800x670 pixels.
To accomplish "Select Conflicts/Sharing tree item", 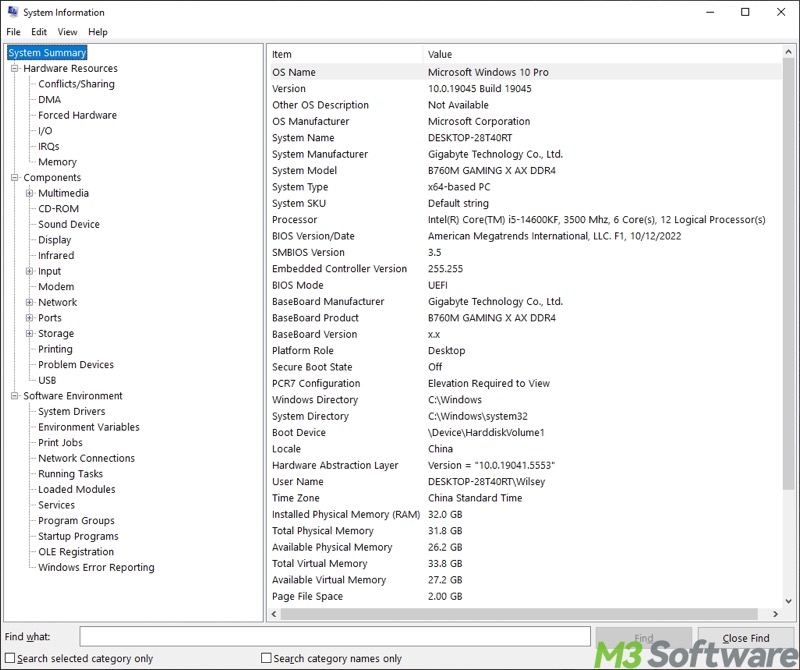I will tap(76, 84).
